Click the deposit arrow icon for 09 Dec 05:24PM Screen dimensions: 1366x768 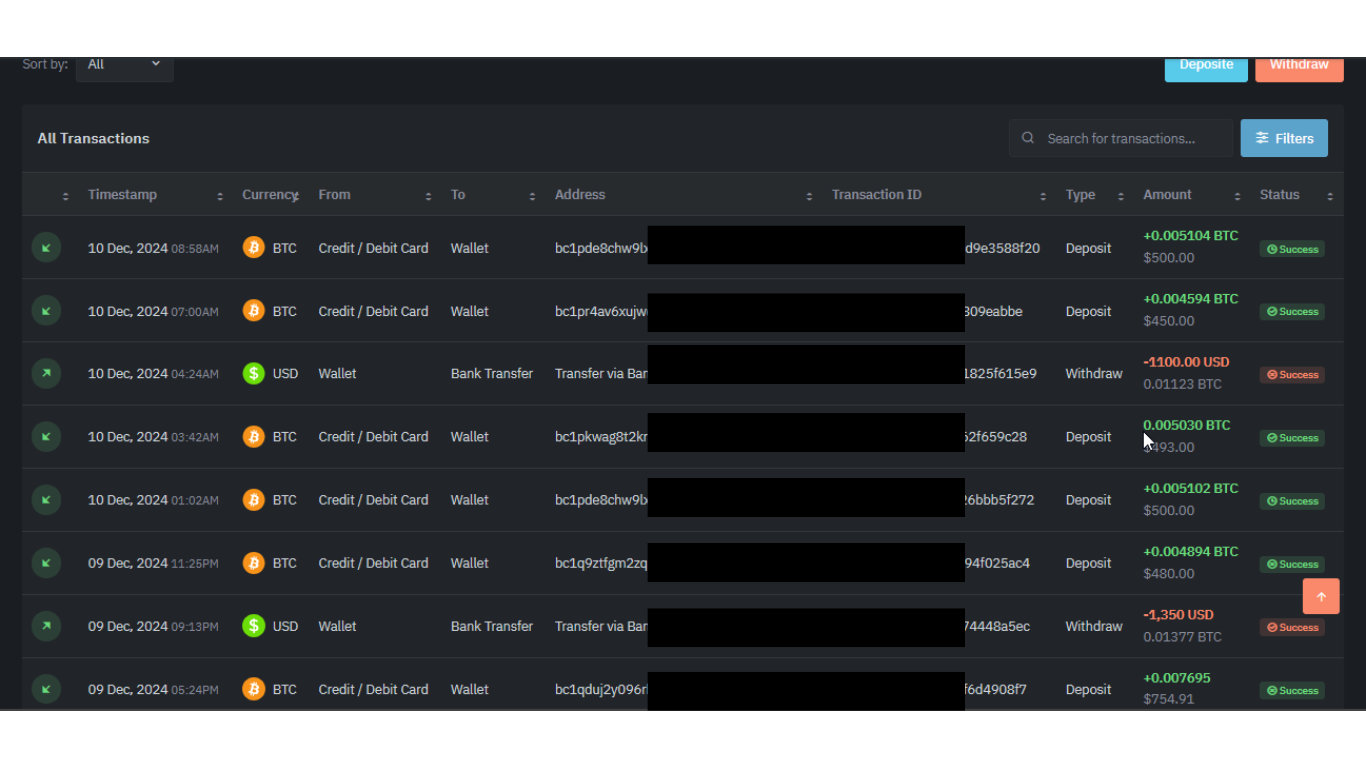46,689
